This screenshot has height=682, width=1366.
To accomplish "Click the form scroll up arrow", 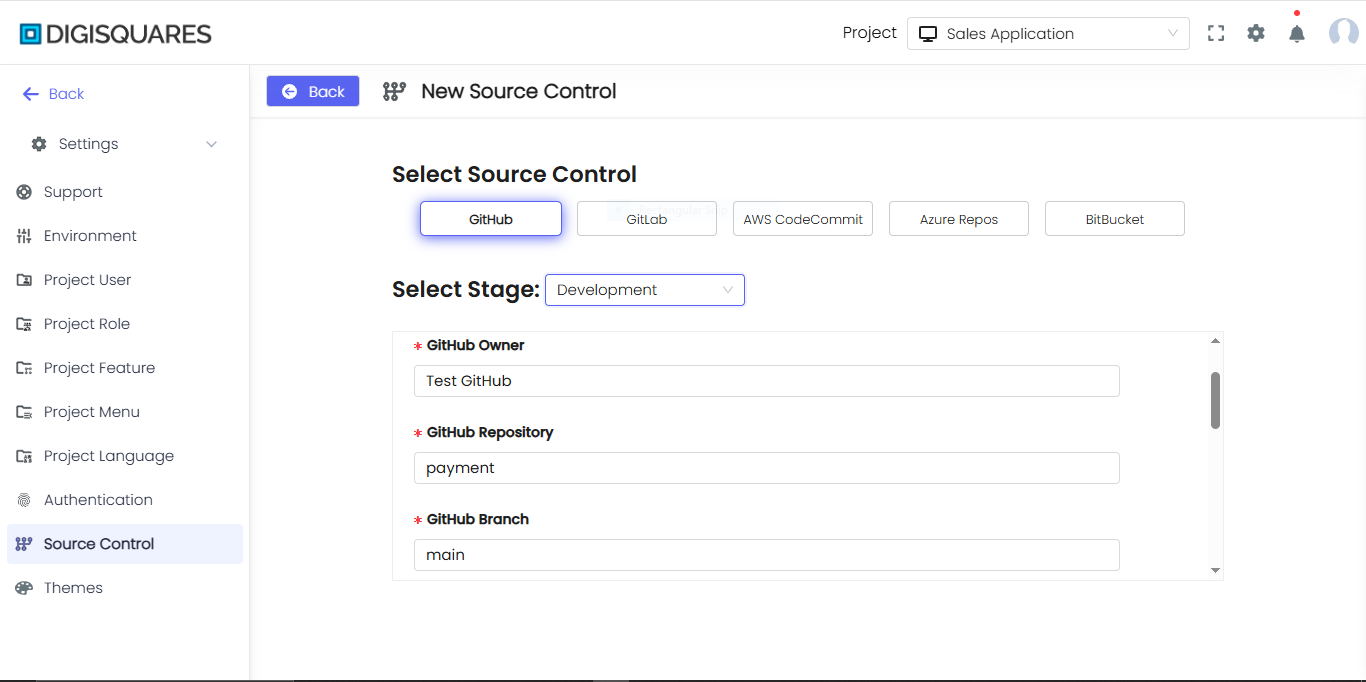I will click(x=1215, y=341).
